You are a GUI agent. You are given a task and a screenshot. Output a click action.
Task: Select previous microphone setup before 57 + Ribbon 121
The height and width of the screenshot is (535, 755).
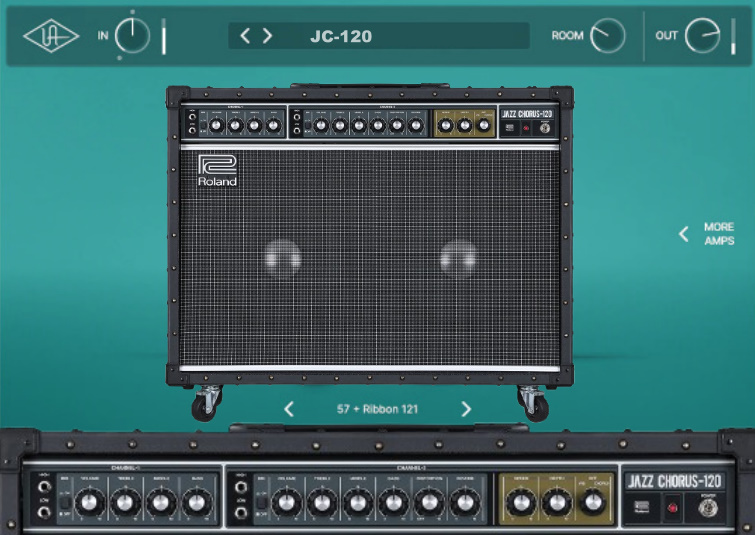(x=289, y=409)
